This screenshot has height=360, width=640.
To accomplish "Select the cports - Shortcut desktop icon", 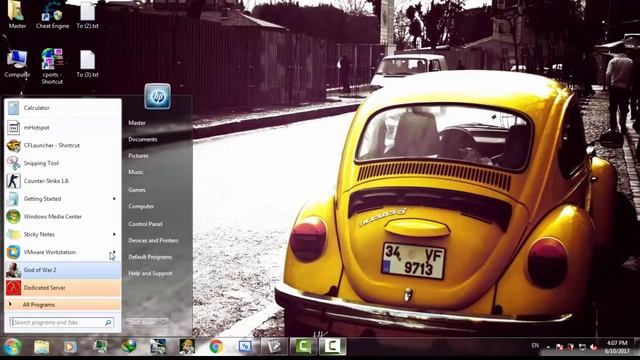I will (52, 66).
